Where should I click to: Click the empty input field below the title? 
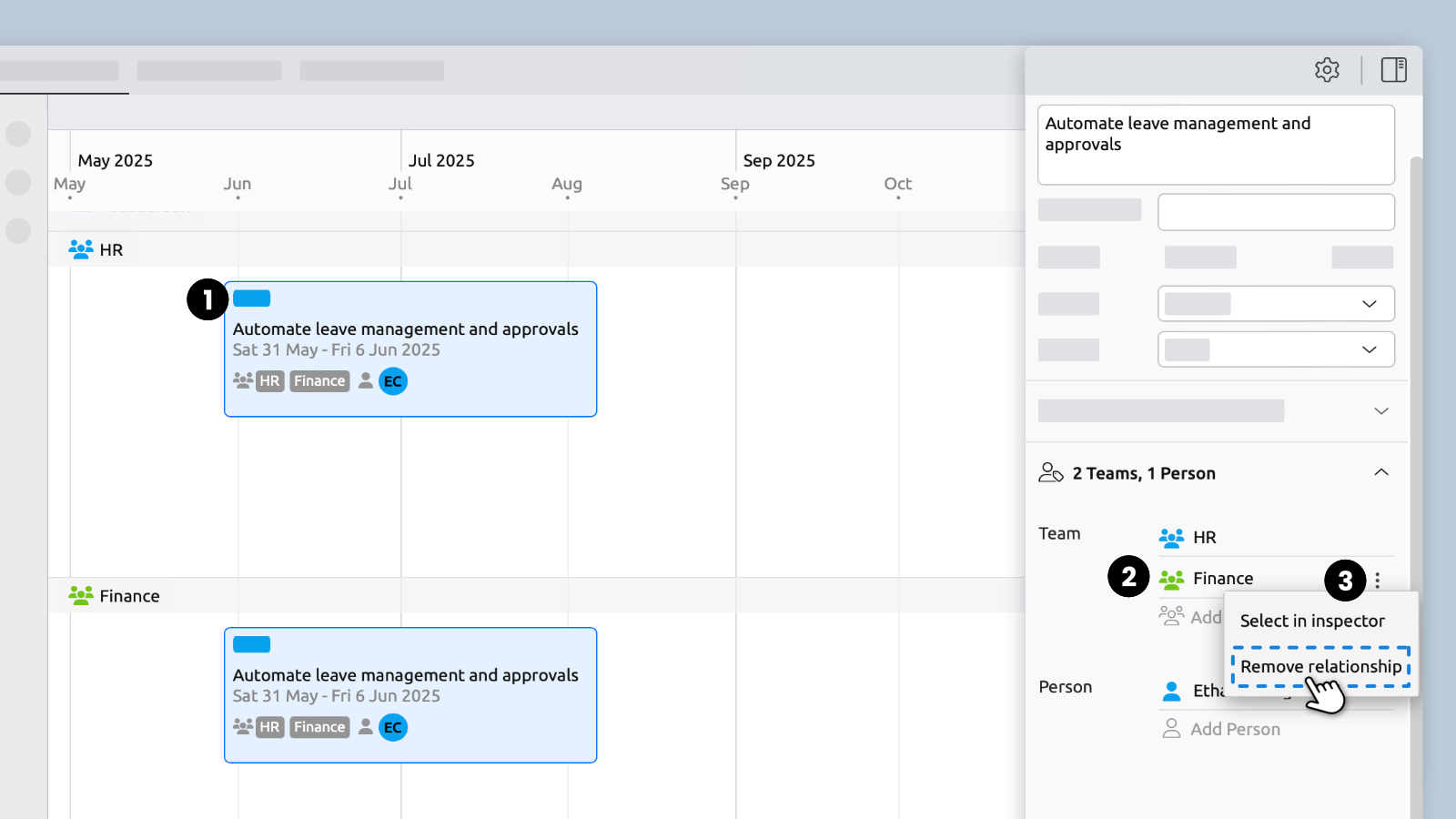(x=1276, y=212)
